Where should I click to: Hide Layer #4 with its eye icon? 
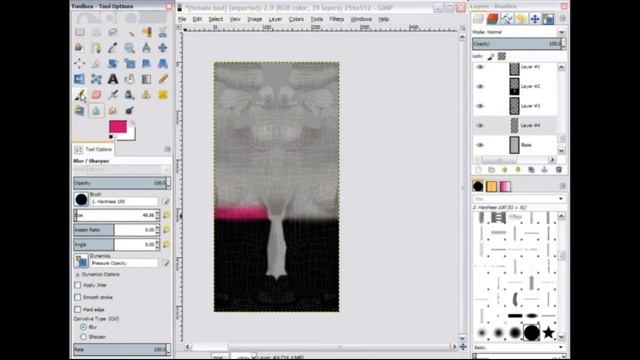click(480, 125)
